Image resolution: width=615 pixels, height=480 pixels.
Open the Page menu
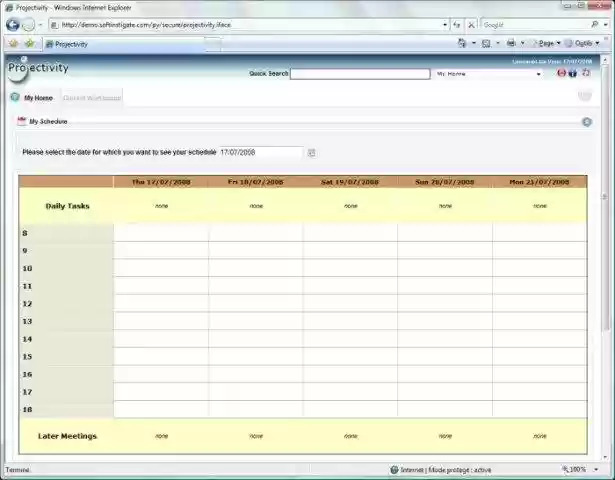(x=546, y=43)
